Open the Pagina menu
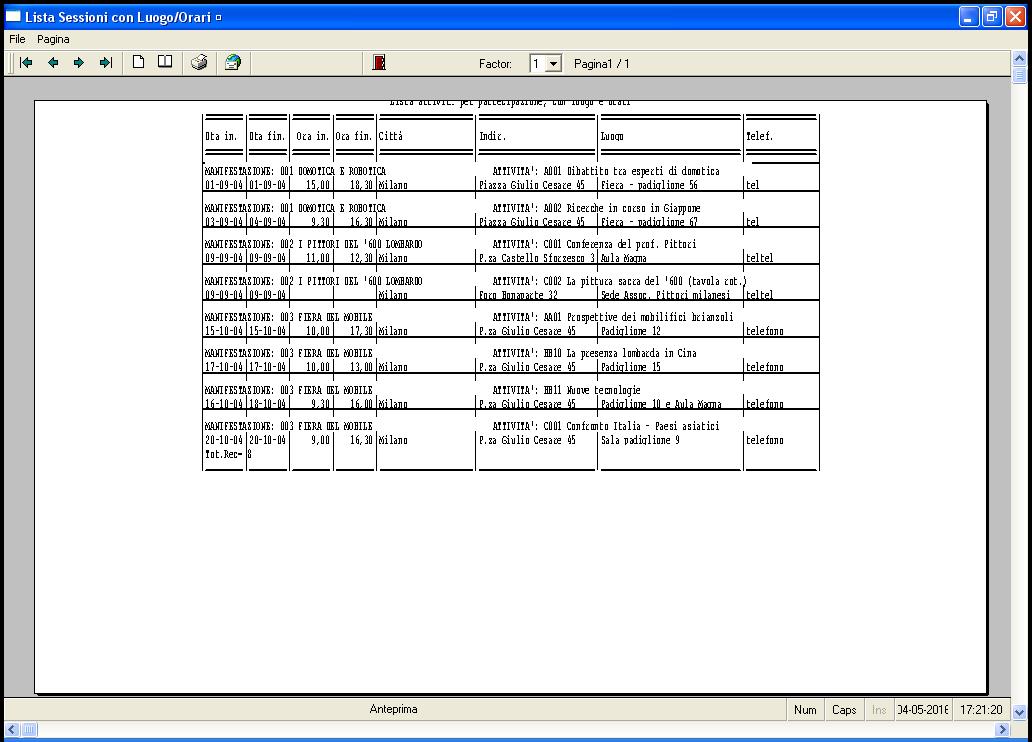Image resolution: width=1032 pixels, height=742 pixels. (53, 39)
